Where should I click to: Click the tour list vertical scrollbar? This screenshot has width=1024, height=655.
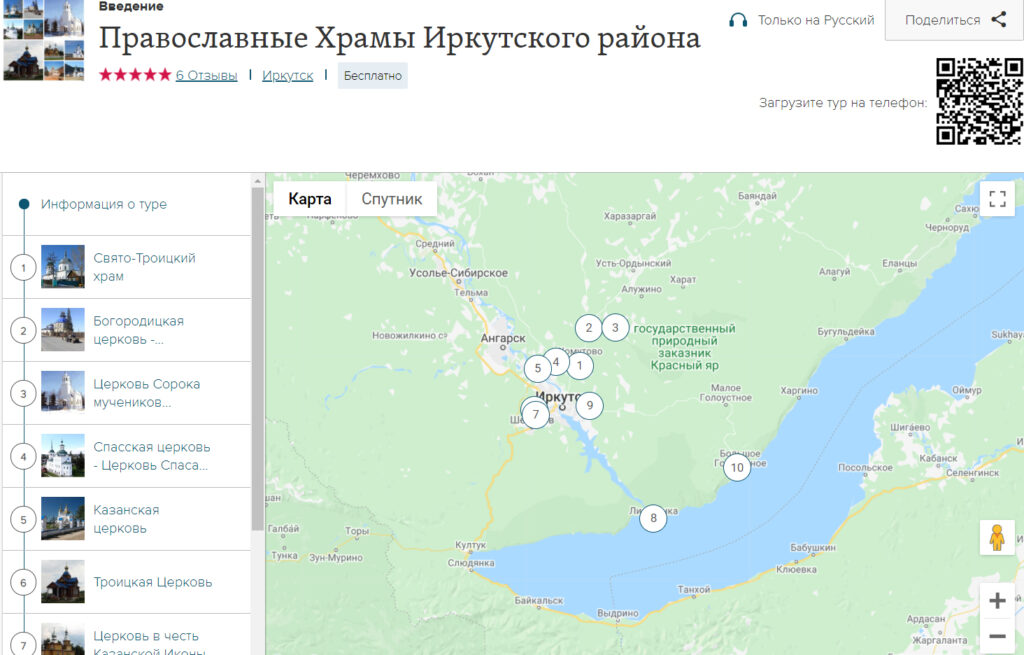click(x=258, y=360)
